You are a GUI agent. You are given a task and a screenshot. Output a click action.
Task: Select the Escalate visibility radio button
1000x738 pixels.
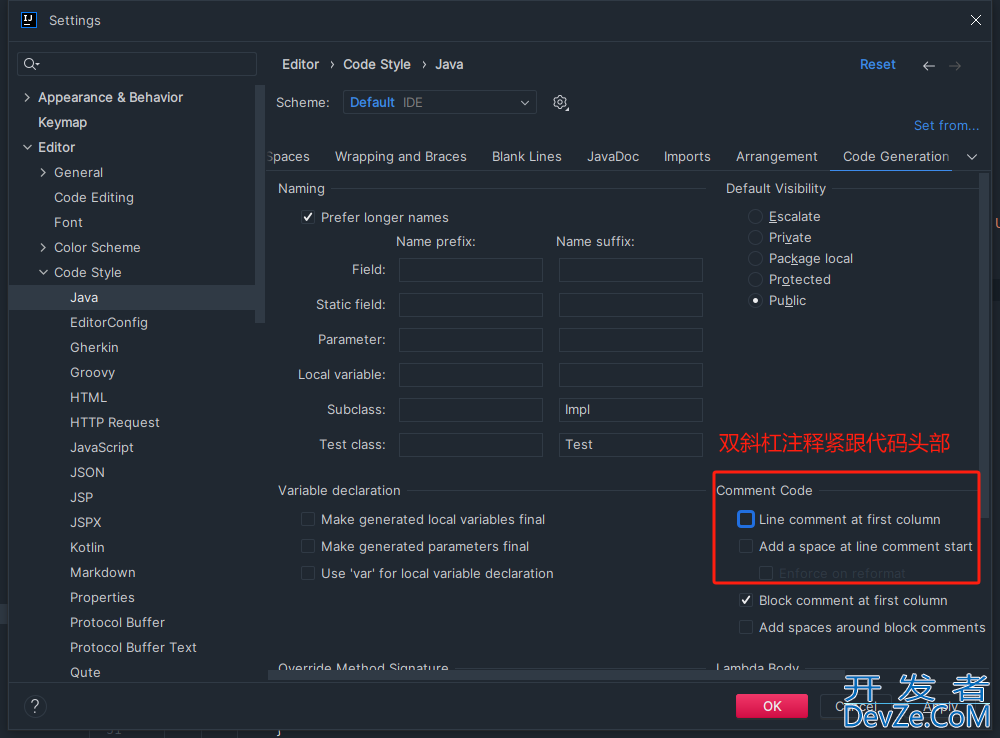pos(755,216)
